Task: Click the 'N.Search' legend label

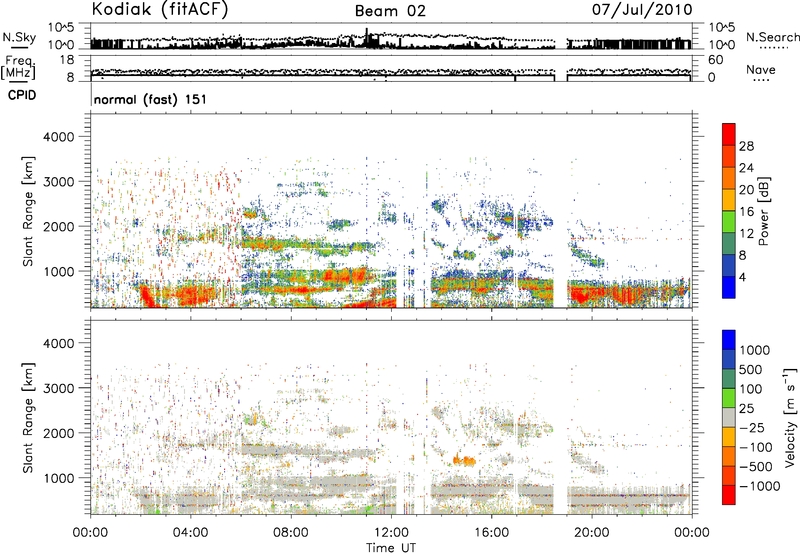Action: click(x=772, y=37)
